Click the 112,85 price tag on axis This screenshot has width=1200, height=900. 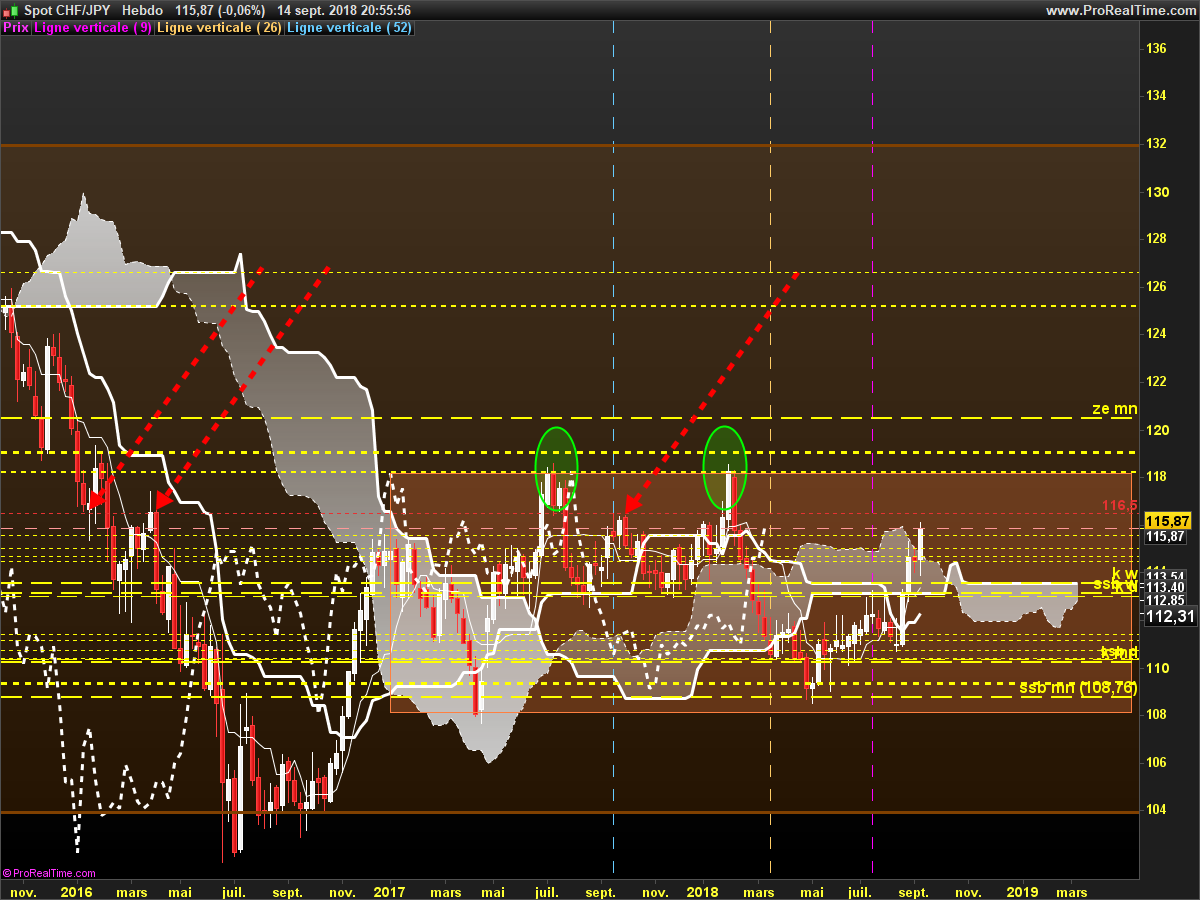1165,600
